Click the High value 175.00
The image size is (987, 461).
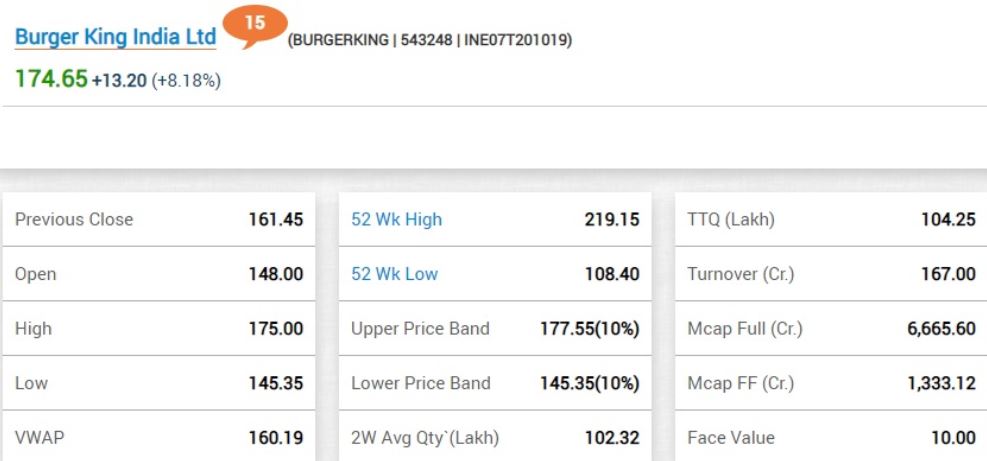[276, 328]
